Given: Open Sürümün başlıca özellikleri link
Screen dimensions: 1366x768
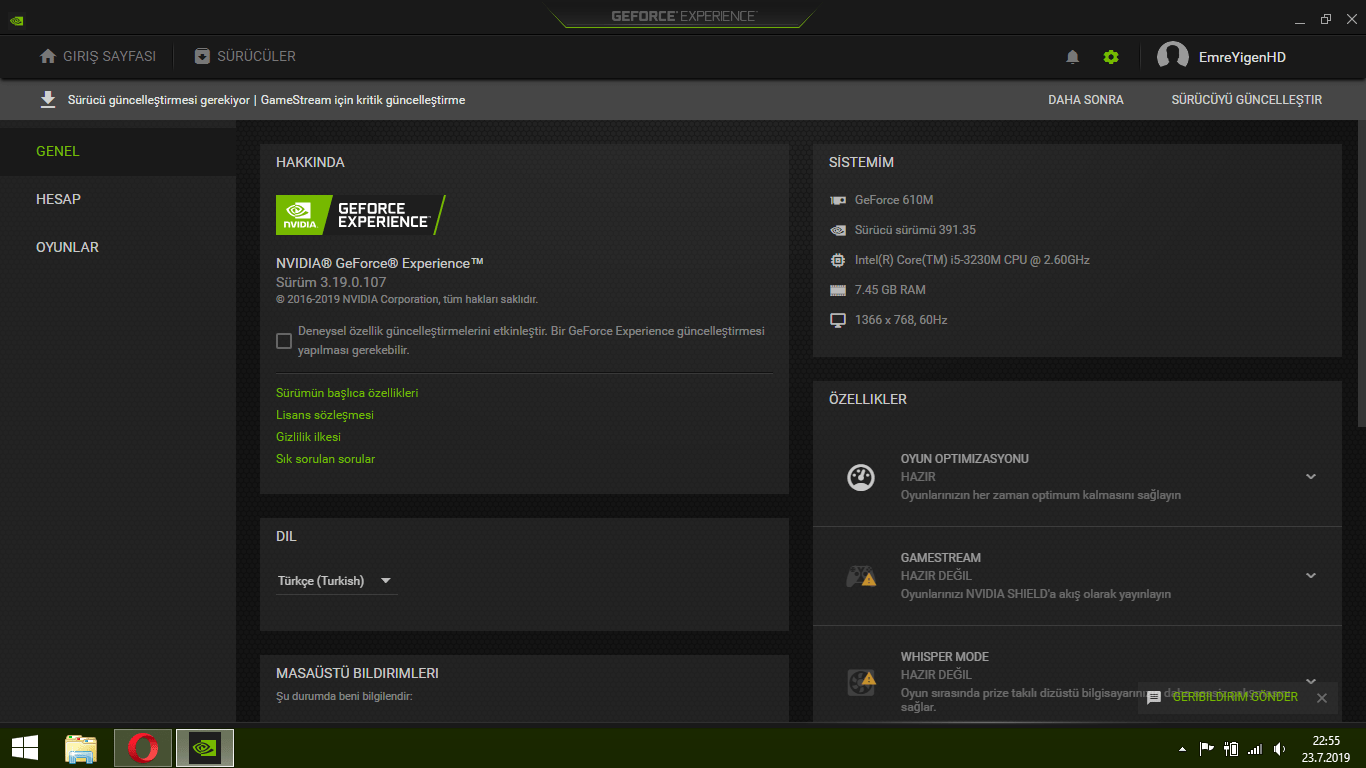Looking at the screenshot, I should point(347,393).
